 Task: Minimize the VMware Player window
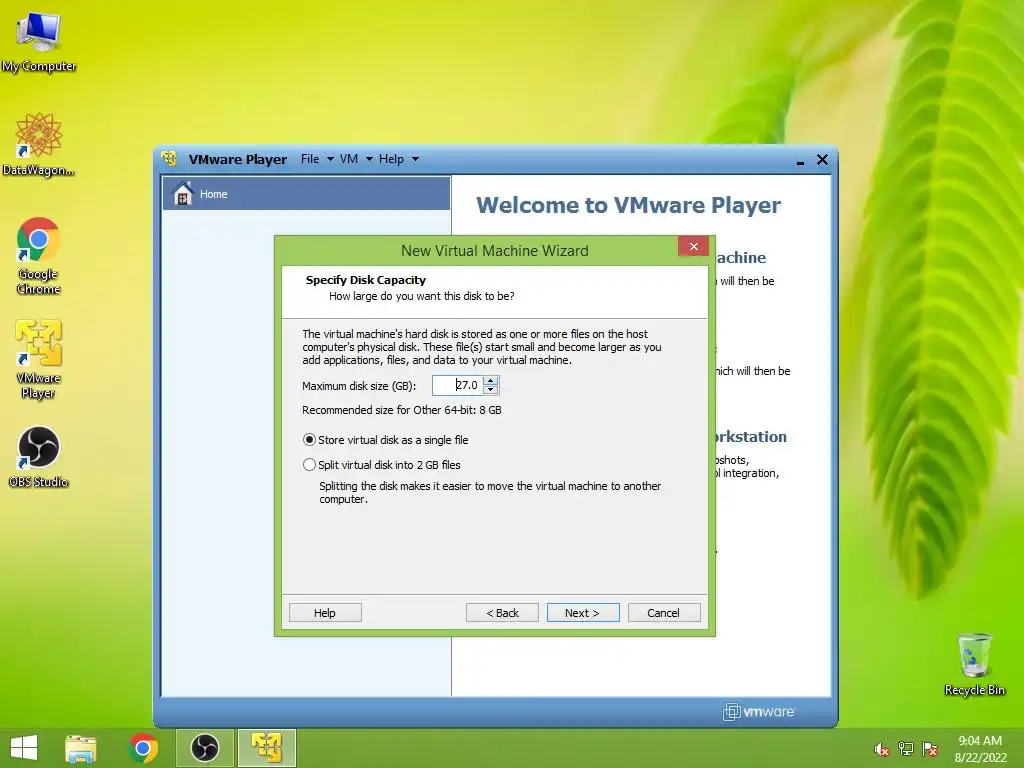point(800,161)
